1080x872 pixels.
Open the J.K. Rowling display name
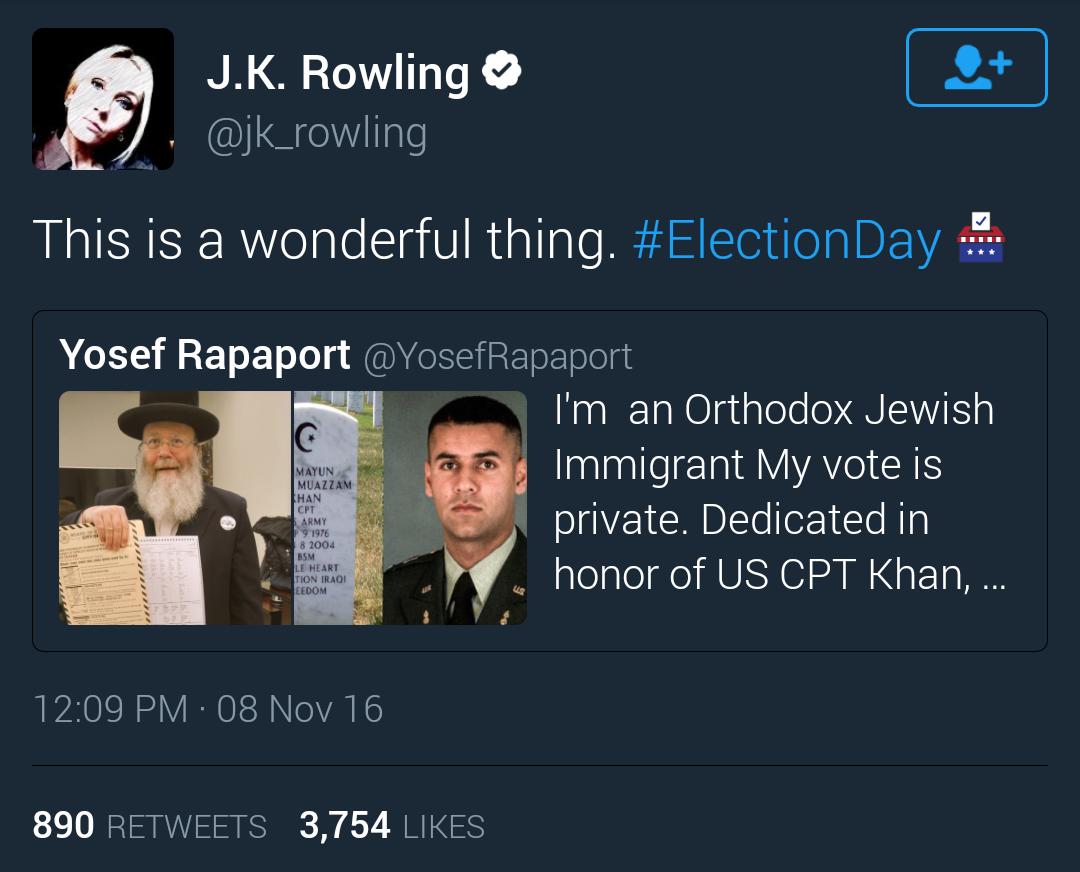[337, 73]
